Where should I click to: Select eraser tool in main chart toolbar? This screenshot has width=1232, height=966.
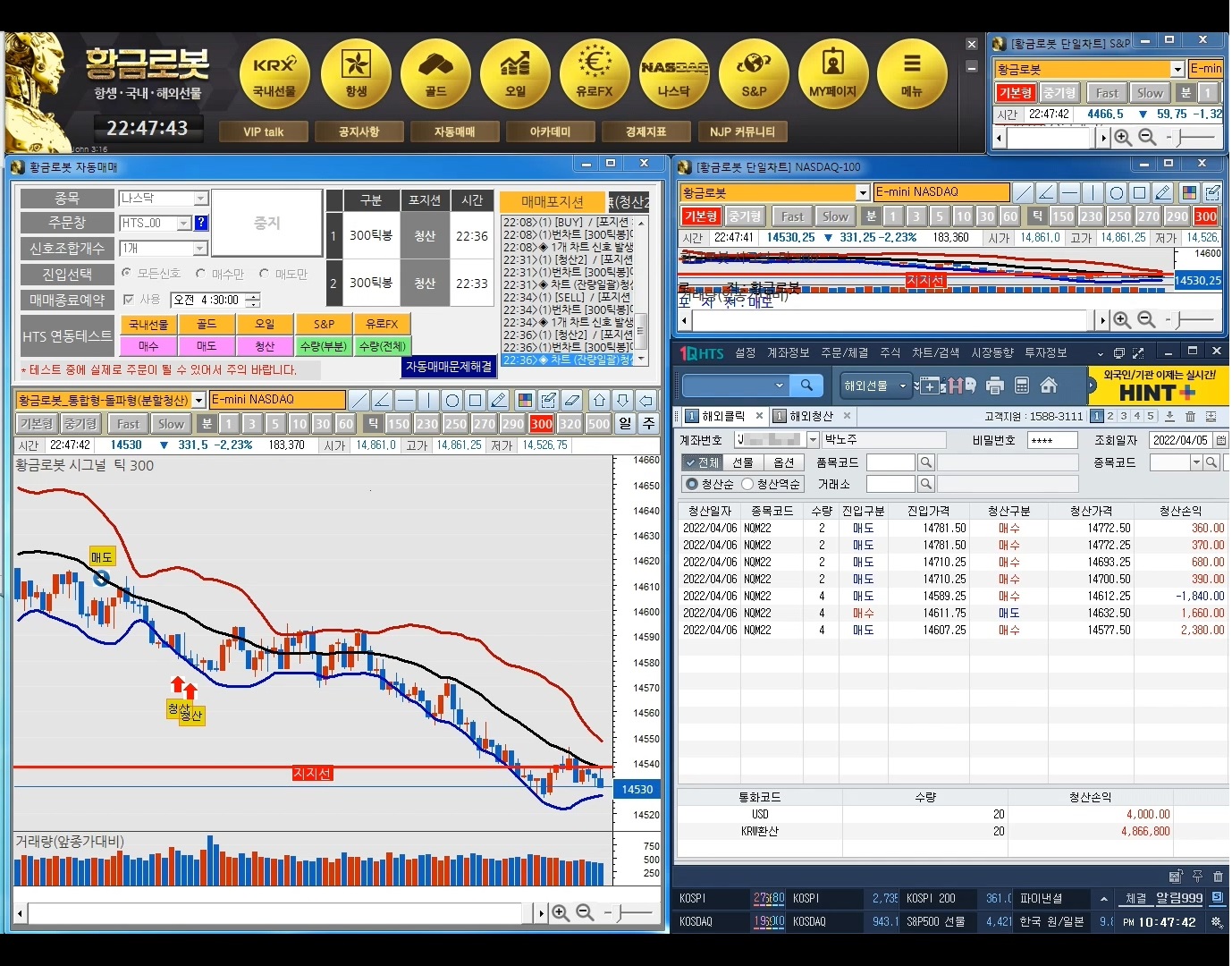572,400
